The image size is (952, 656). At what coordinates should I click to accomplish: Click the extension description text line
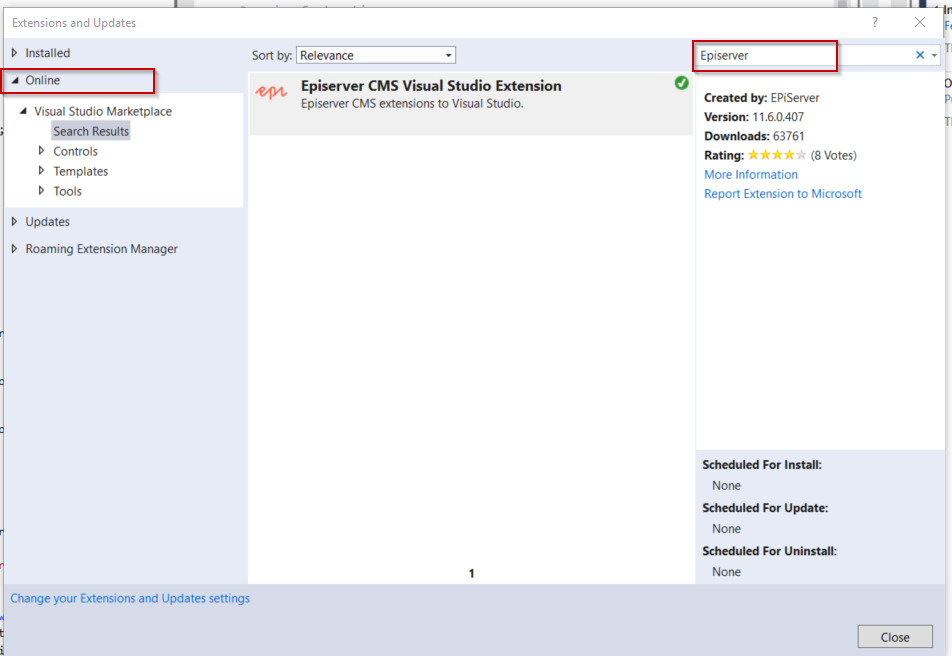(x=412, y=104)
